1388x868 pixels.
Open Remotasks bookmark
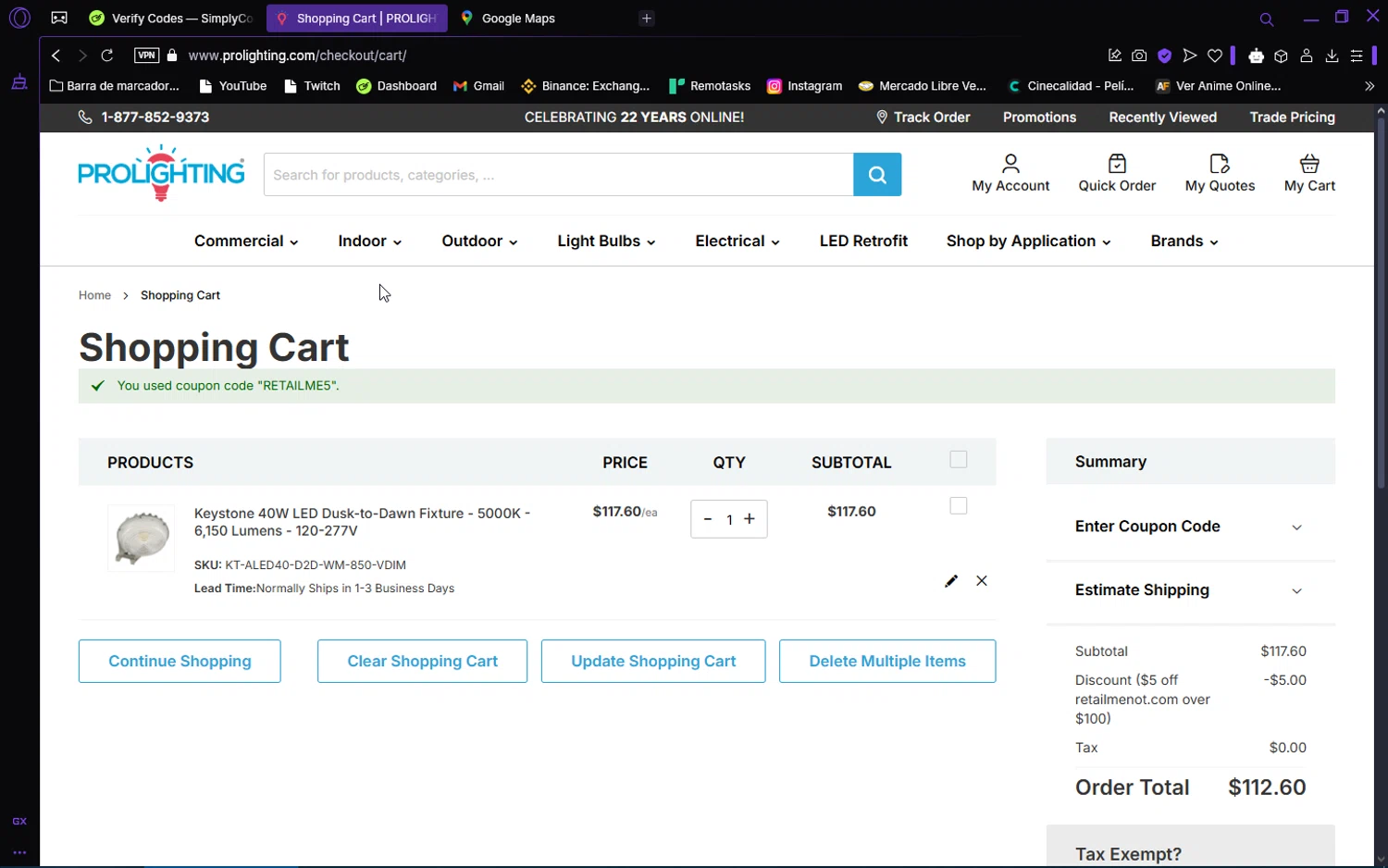tap(710, 86)
